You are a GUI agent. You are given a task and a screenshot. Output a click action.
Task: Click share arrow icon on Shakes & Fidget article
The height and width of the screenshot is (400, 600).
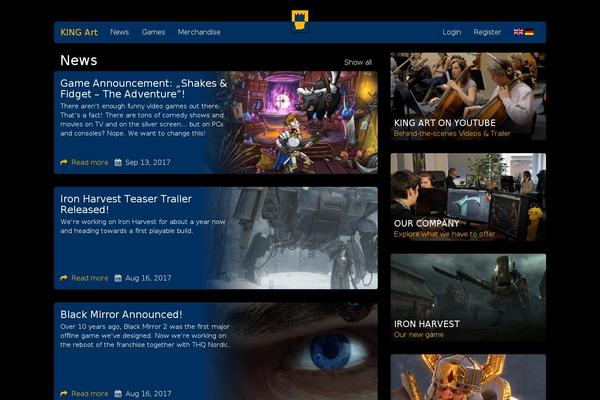(x=64, y=162)
